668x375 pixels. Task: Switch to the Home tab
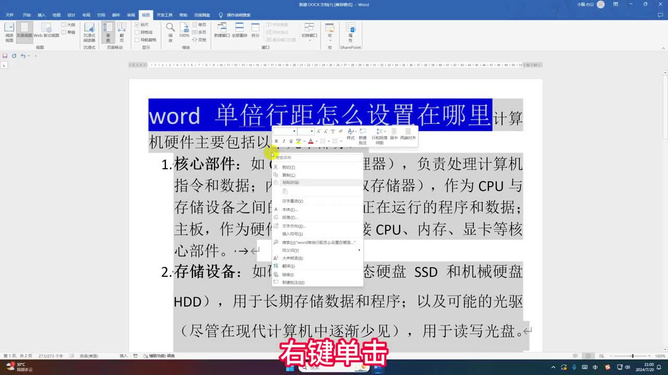click(26, 15)
